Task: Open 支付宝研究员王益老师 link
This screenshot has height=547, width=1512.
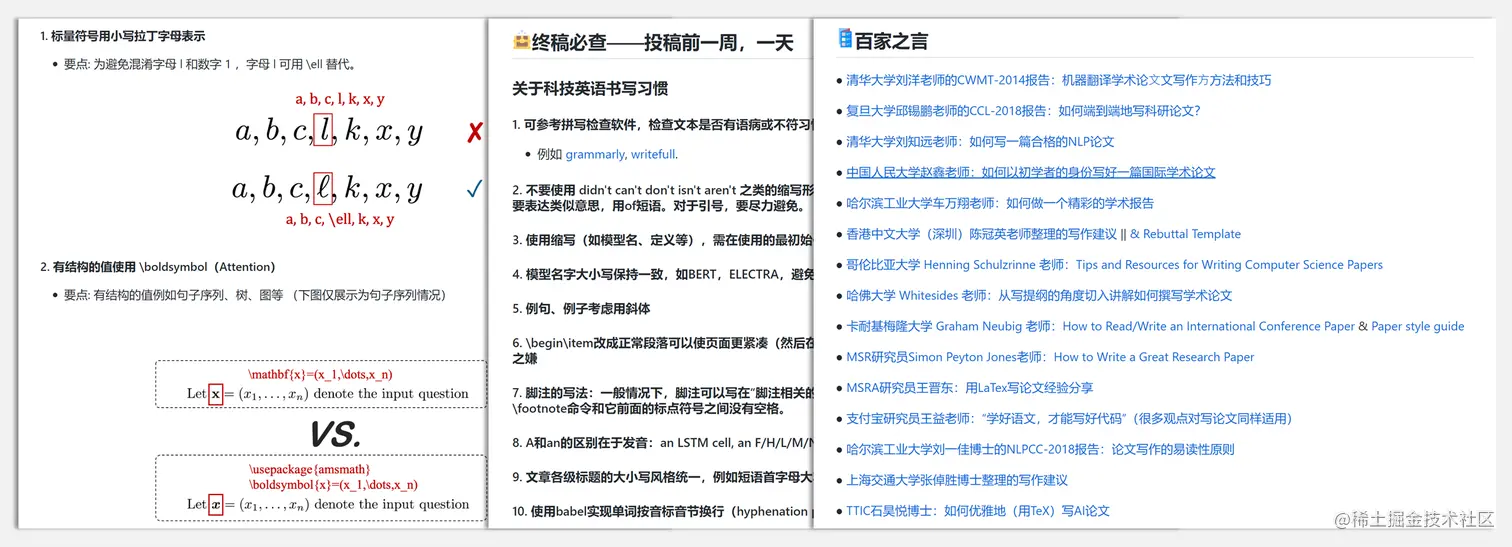Action: click(1069, 418)
